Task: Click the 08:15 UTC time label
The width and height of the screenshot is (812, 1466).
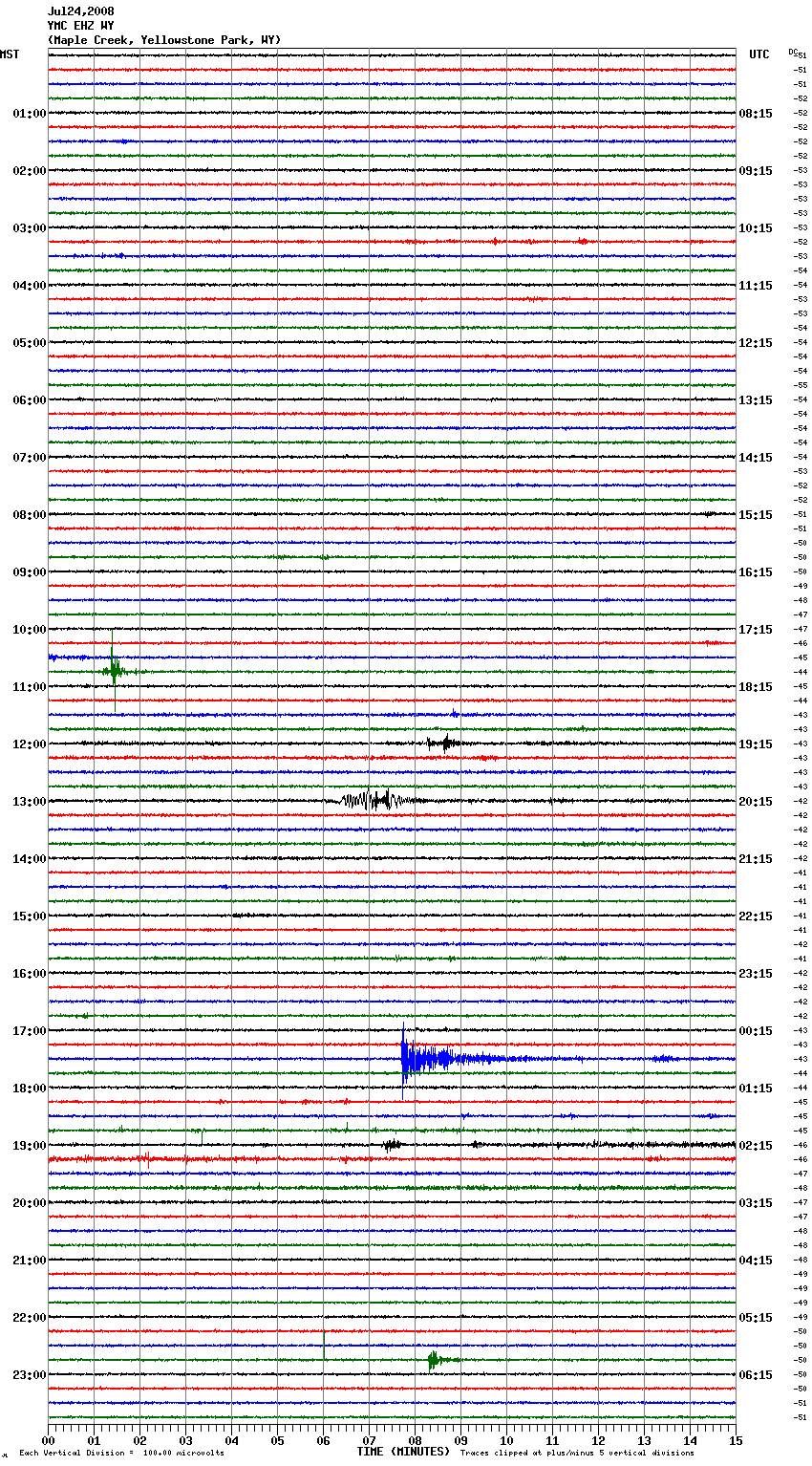Action: point(756,114)
